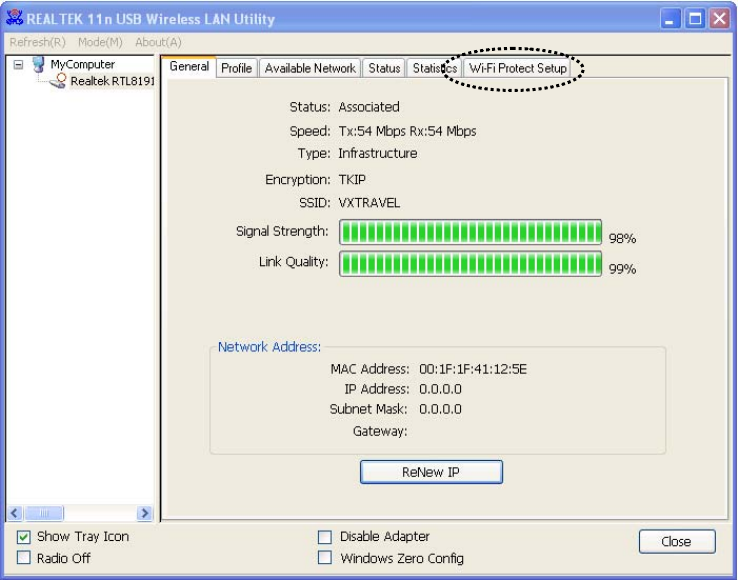Click the Network Address group label

(269, 347)
